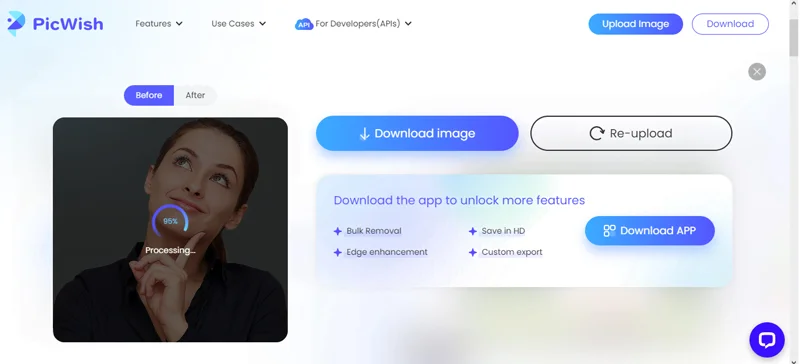
Task: Click the 95% circular progress indicator
Action: point(170,221)
